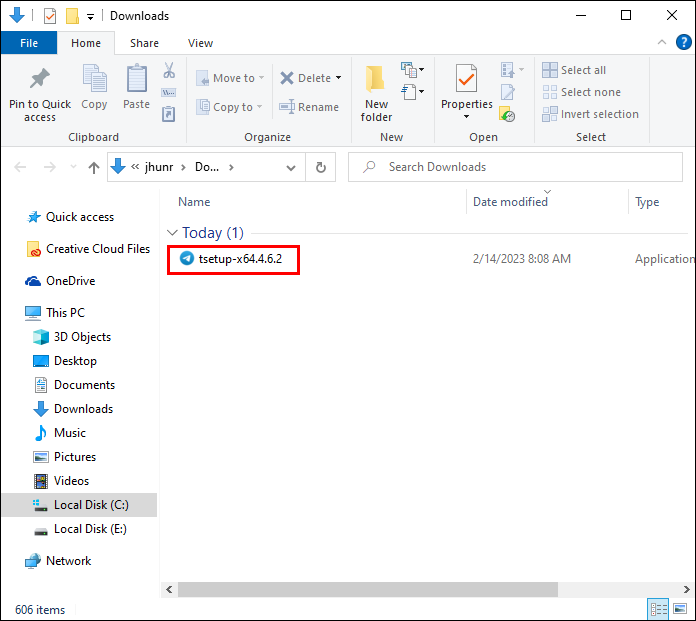Open Properties with the checkmark icon
Image resolution: width=696 pixels, height=621 pixels.
tap(466, 80)
